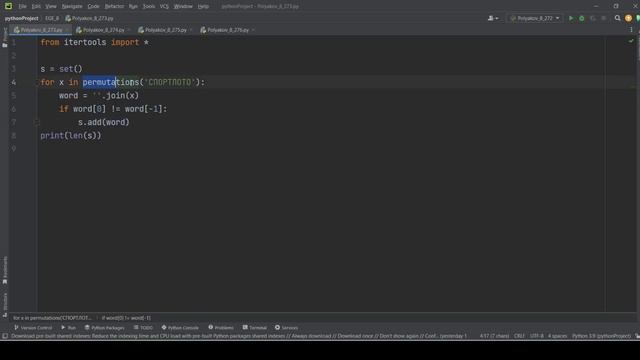
Task: Open the Python Packages tool window
Action: tap(104, 328)
